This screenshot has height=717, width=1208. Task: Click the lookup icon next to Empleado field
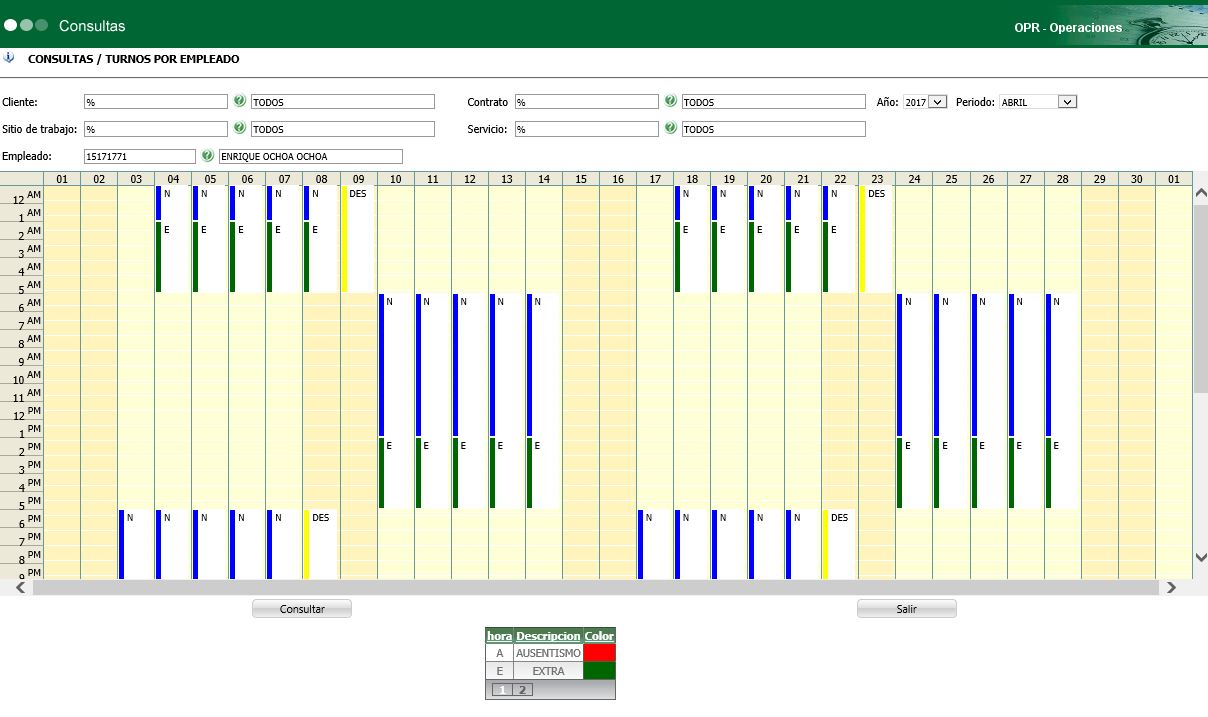tap(208, 156)
